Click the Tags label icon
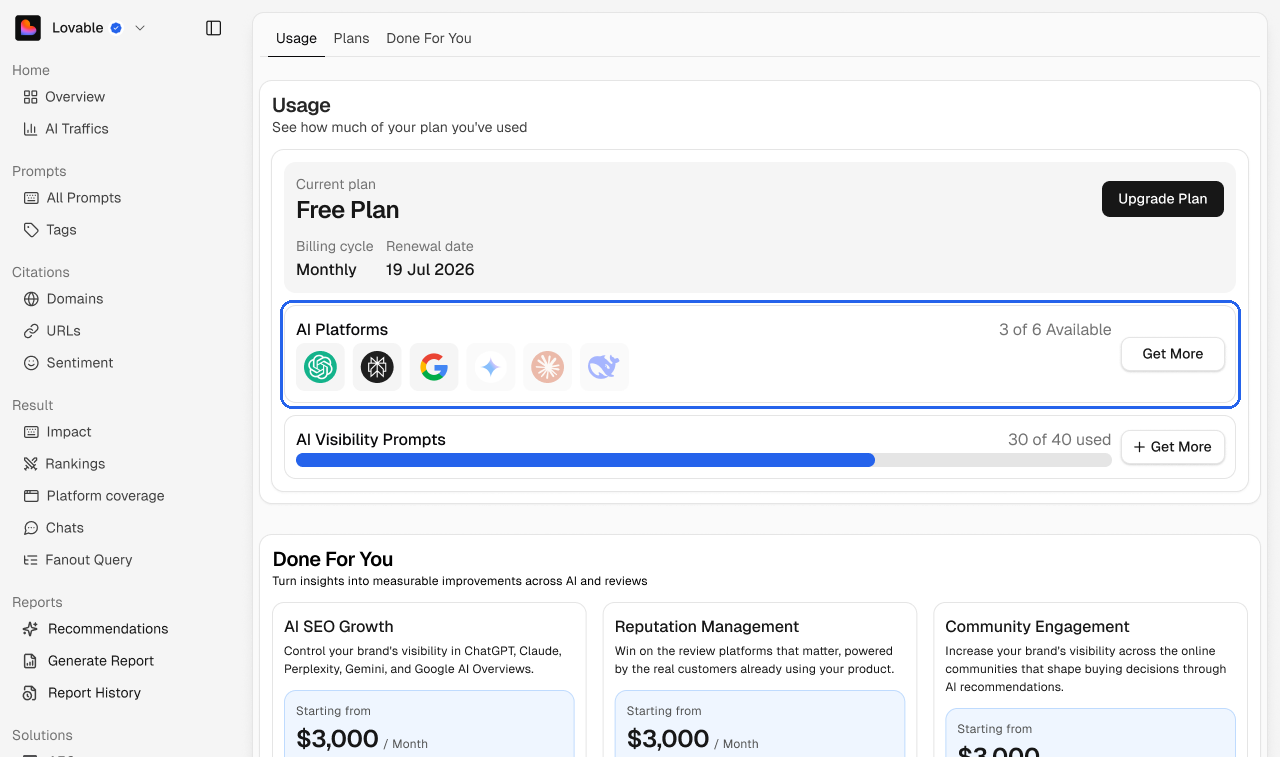 tap(31, 230)
